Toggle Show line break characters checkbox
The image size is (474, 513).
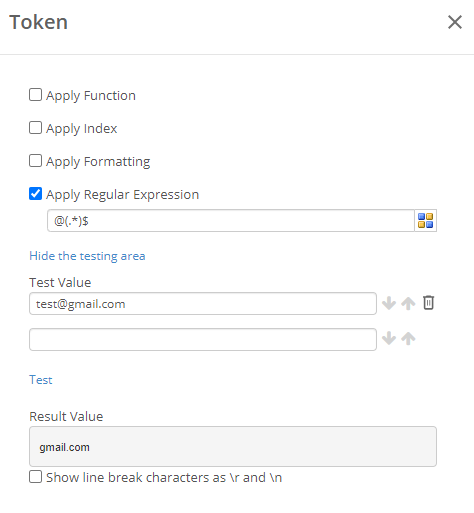35,477
